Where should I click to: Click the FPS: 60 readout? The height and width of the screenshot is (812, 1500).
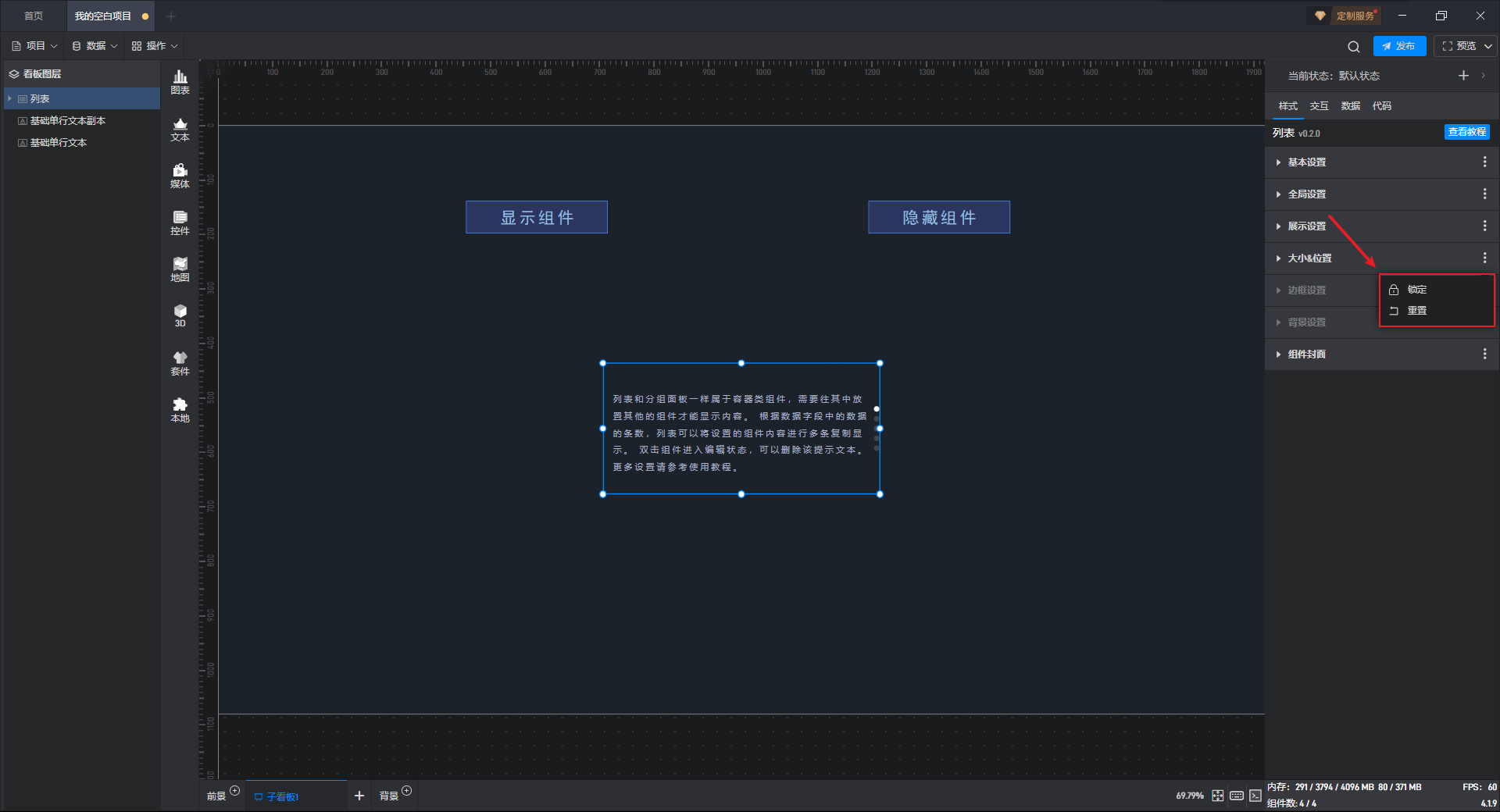pos(1480,787)
